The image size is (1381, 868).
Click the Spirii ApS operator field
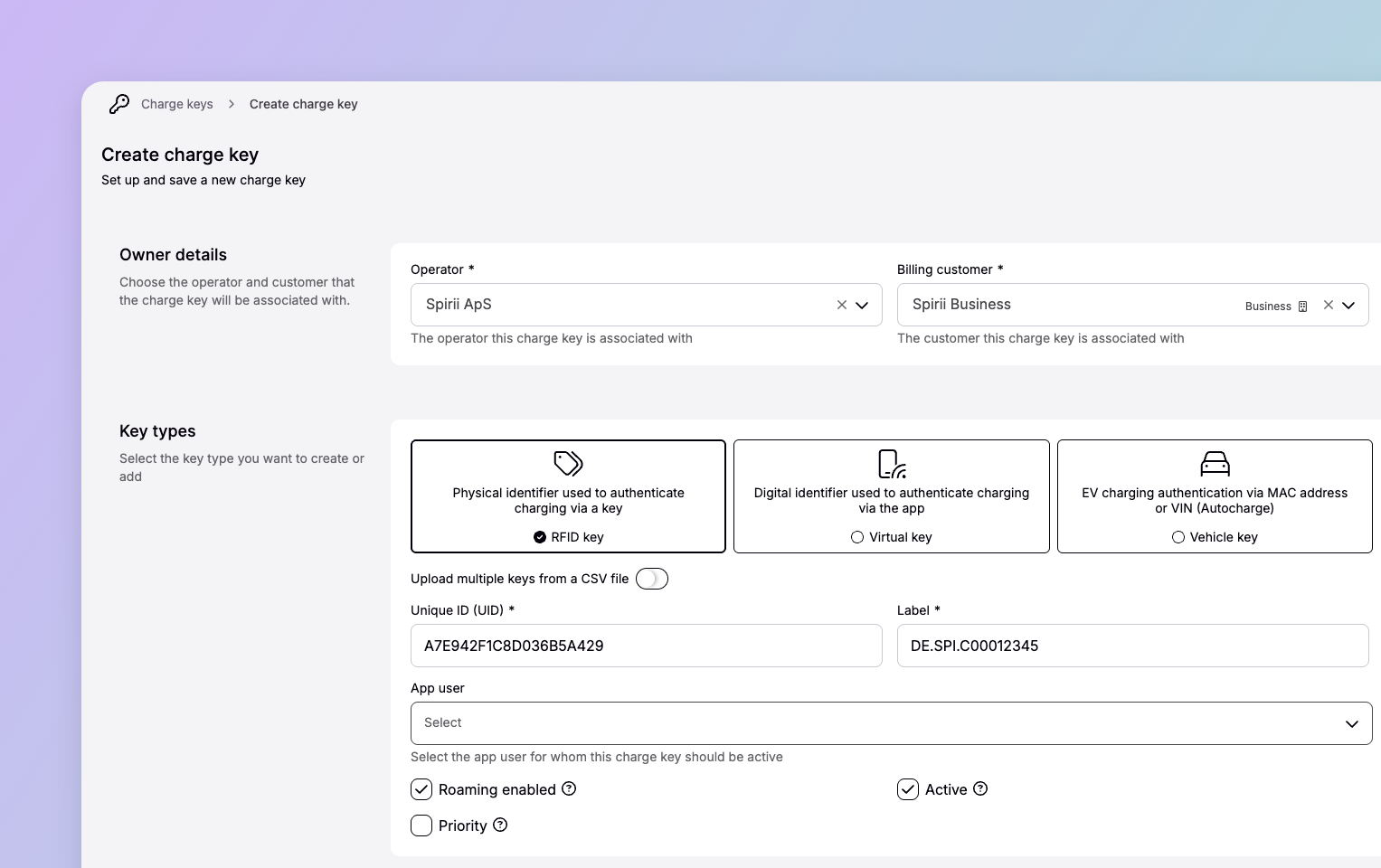coord(647,305)
